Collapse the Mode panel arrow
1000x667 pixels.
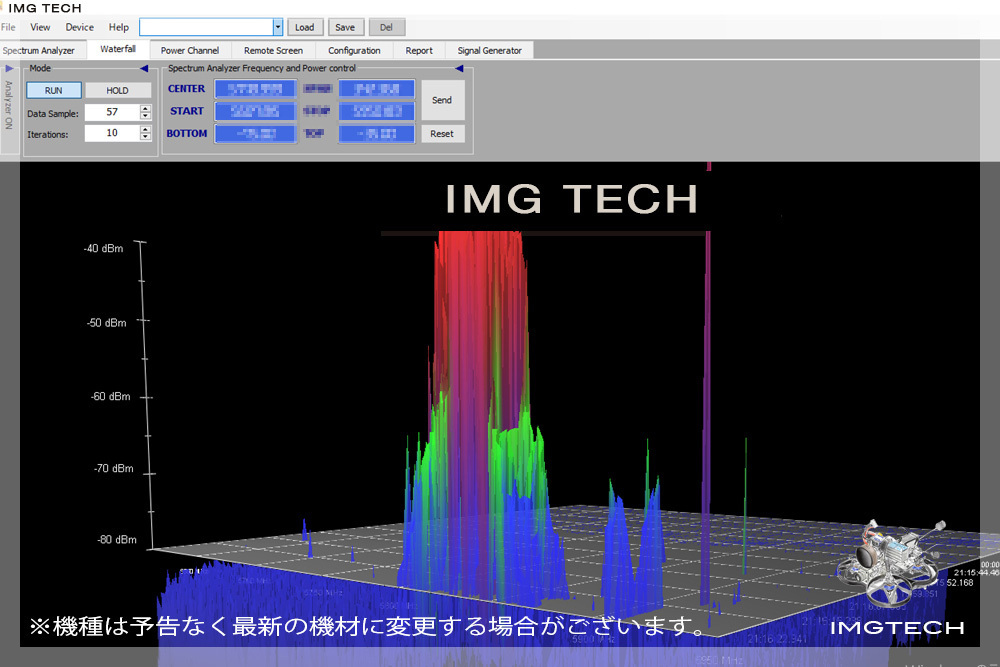[144, 68]
